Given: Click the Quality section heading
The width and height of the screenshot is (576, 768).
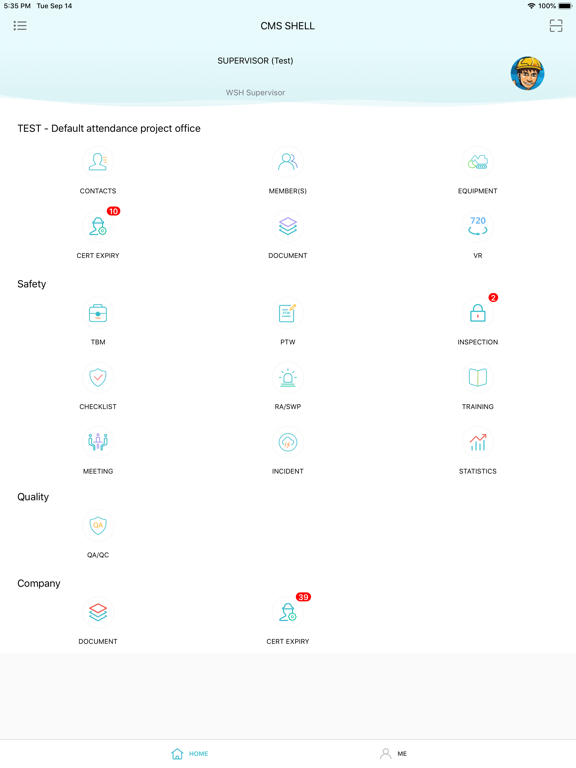Looking at the screenshot, I should click(33, 497).
